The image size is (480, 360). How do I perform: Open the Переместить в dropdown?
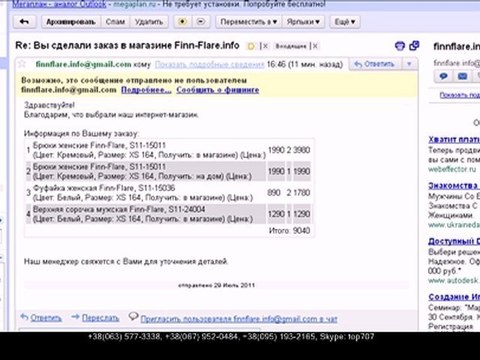coord(248,22)
